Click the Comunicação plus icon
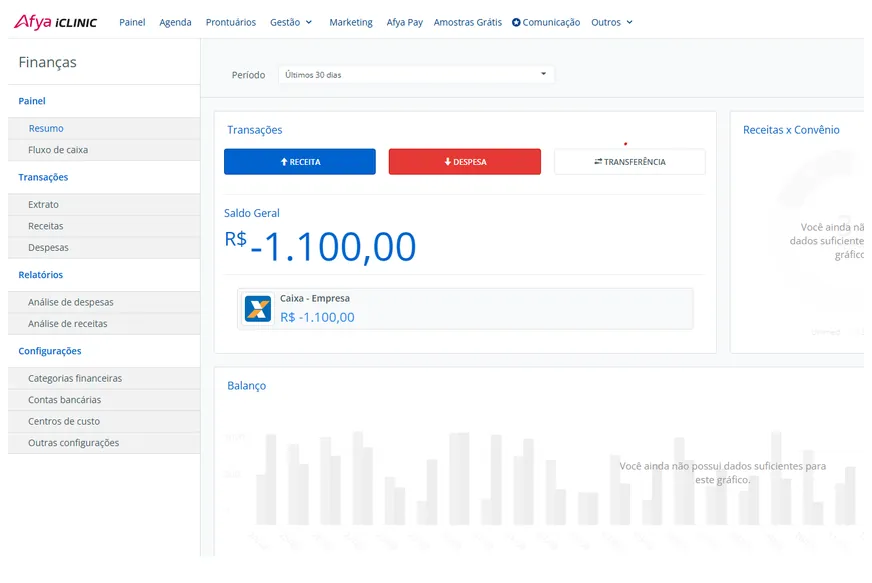This screenshot has width=872, height=583. click(516, 22)
